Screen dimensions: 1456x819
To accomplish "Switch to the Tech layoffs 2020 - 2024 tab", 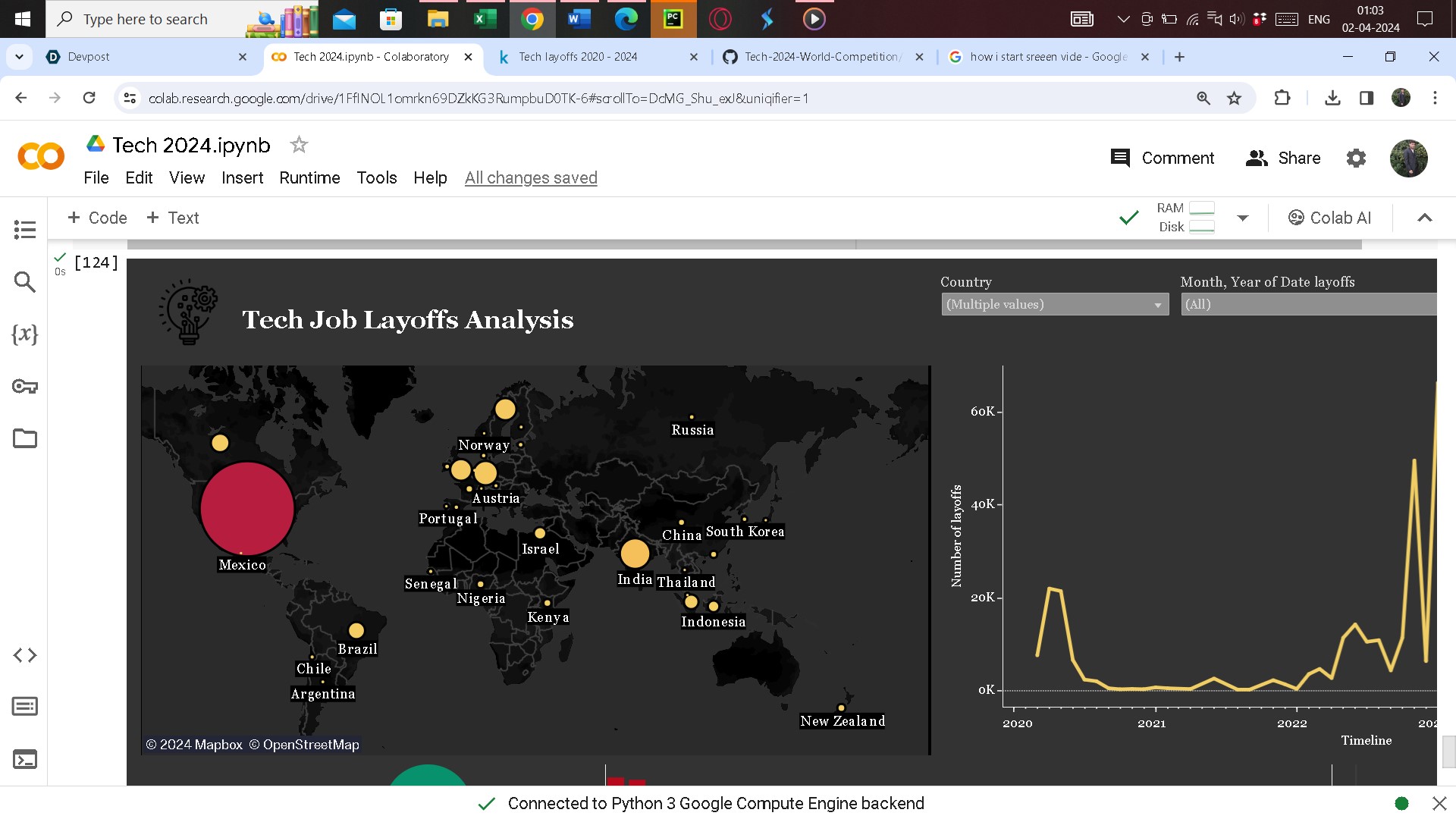I will (x=578, y=57).
